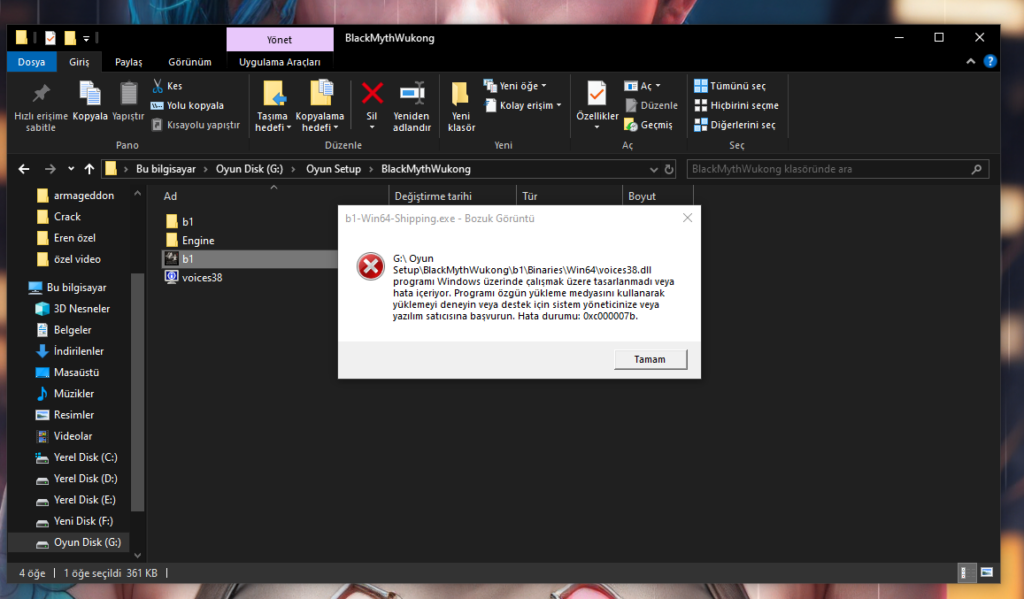Open 3D Nesneler in sidebar
Screen dimensions: 1024x599
coord(73,308)
